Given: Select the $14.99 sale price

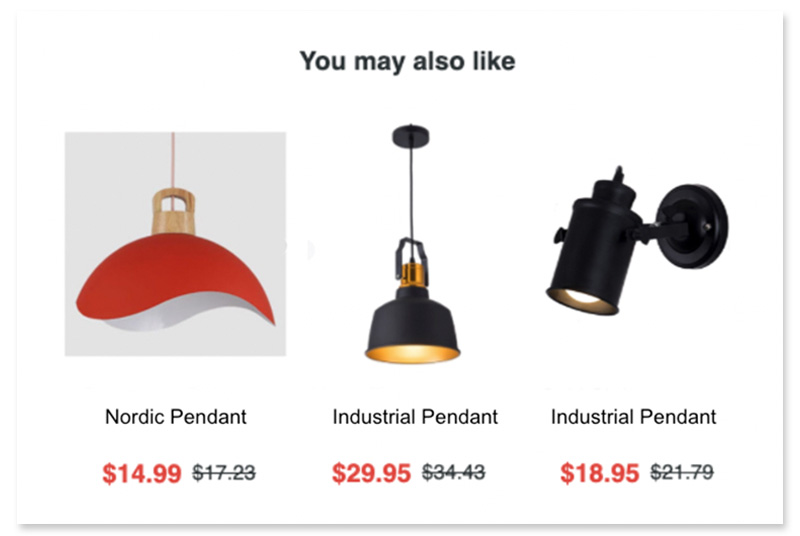Looking at the screenshot, I should (142, 473).
